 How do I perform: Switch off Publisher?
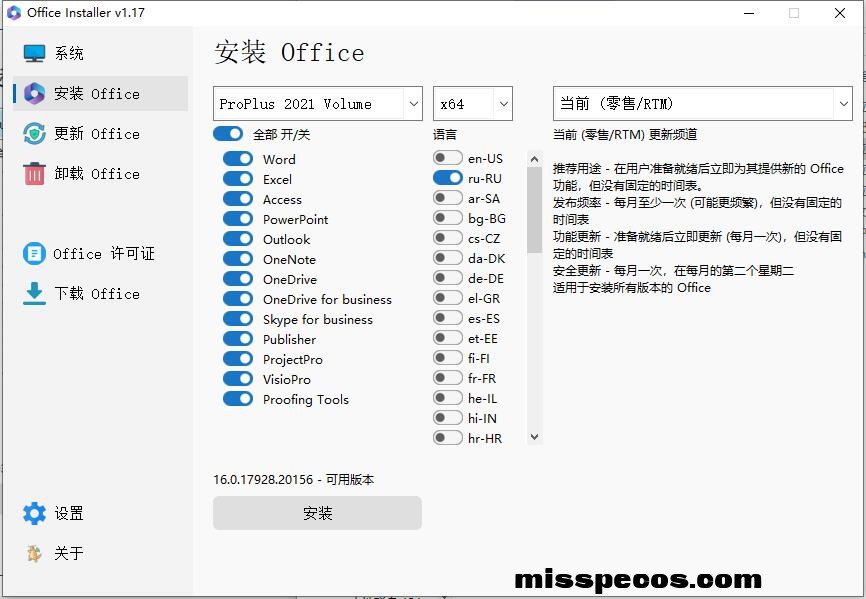tap(238, 338)
